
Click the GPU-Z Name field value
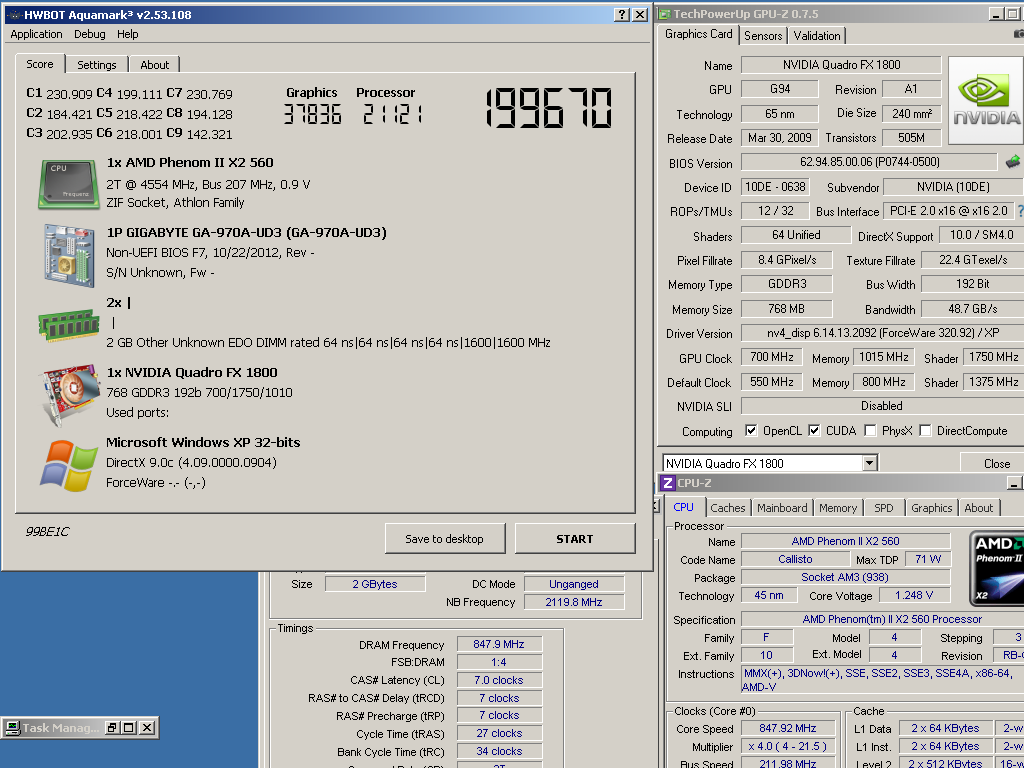coord(841,65)
